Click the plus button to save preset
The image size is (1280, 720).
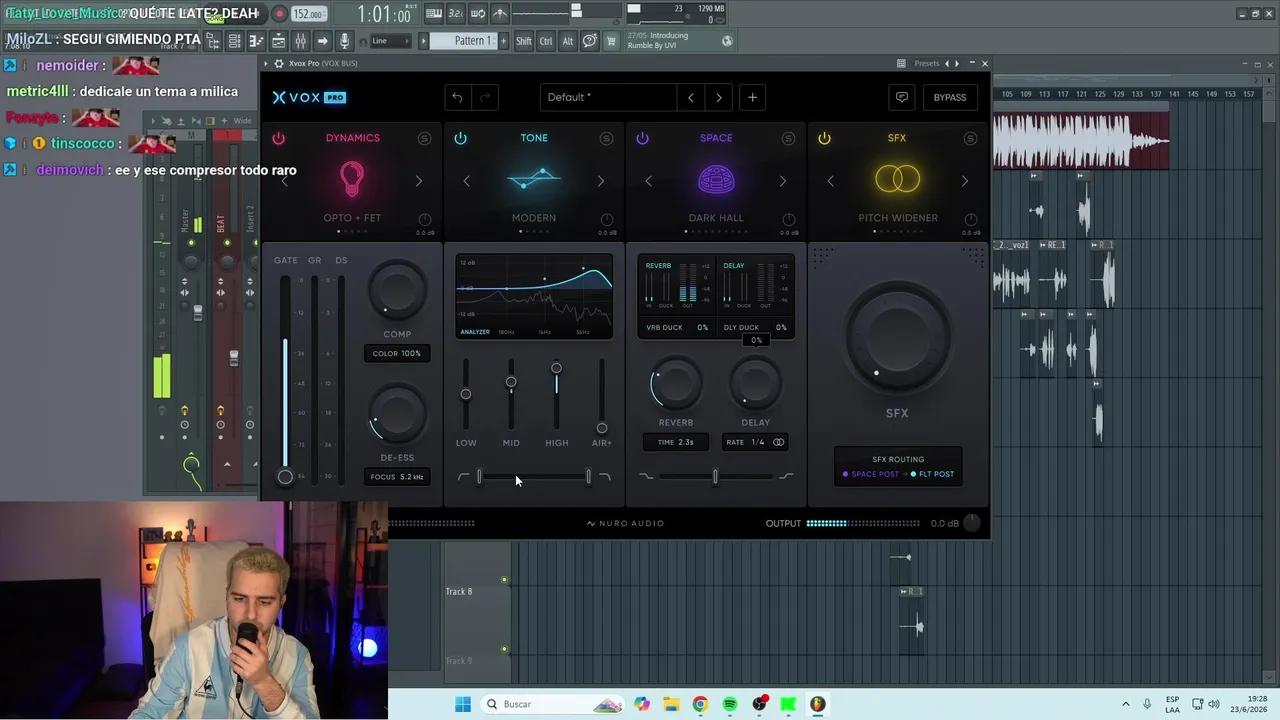pos(752,97)
